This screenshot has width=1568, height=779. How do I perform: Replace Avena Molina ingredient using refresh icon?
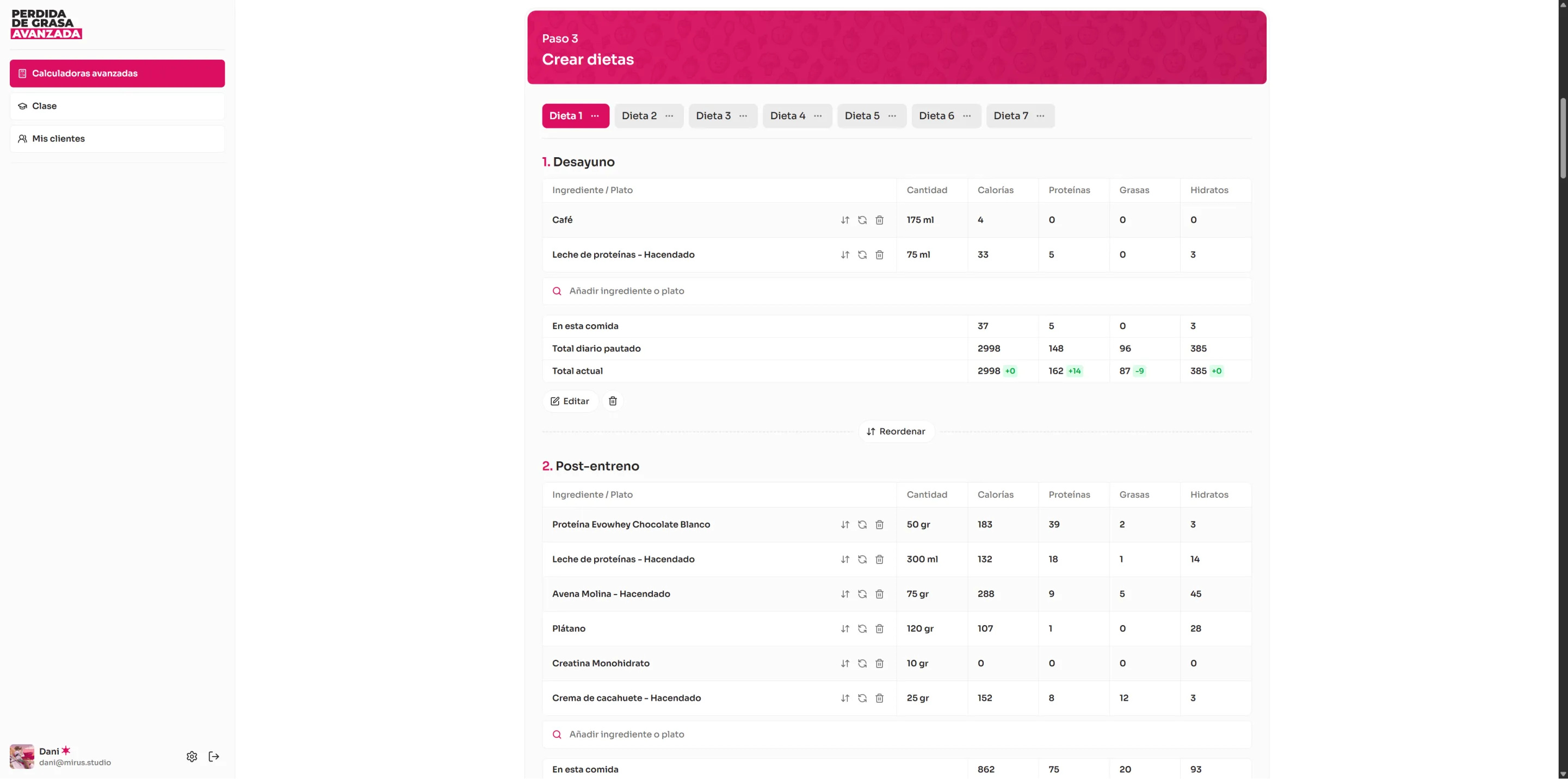pos(862,594)
